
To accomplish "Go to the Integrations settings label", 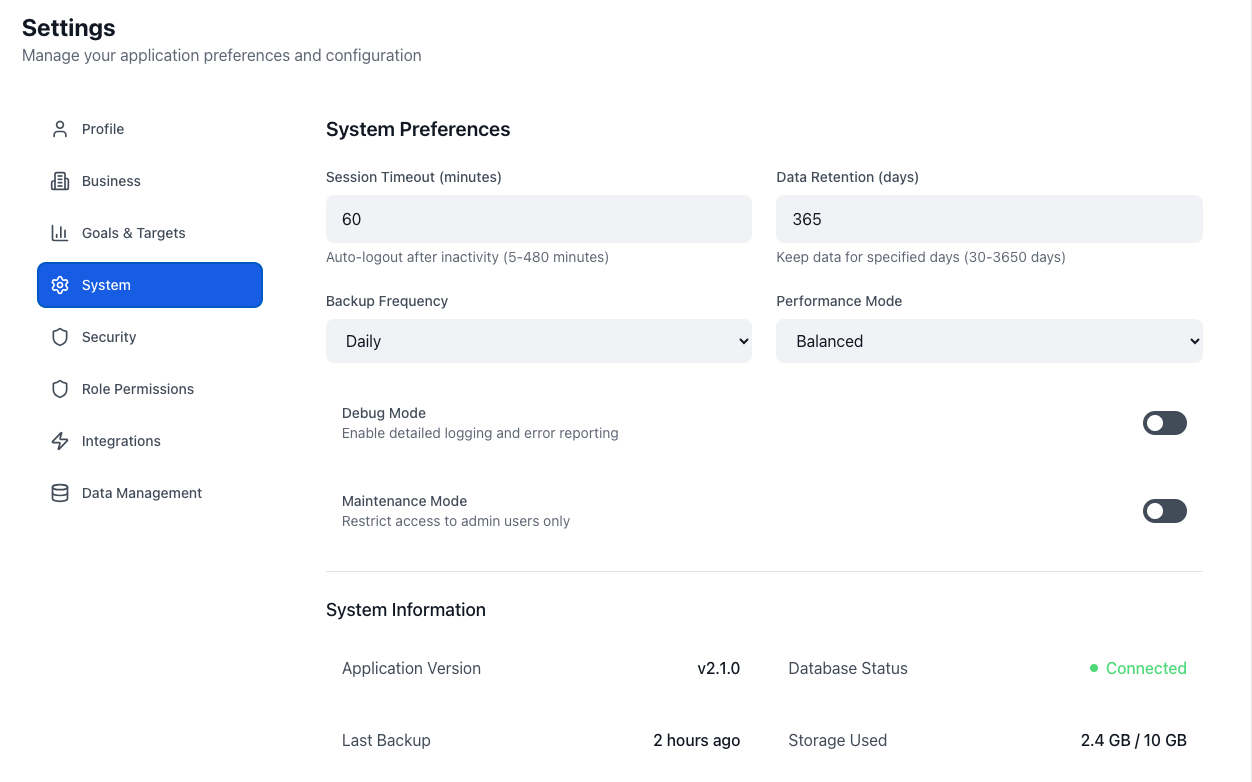I will (x=121, y=441).
